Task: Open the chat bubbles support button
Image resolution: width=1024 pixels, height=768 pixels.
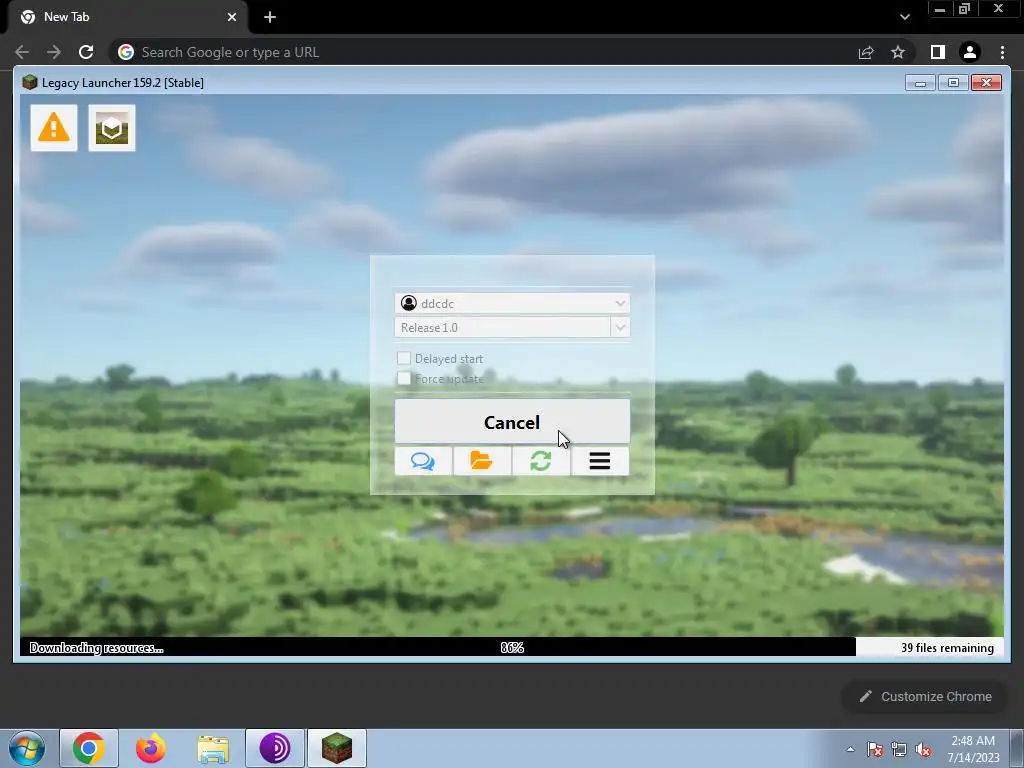Action: (423, 461)
